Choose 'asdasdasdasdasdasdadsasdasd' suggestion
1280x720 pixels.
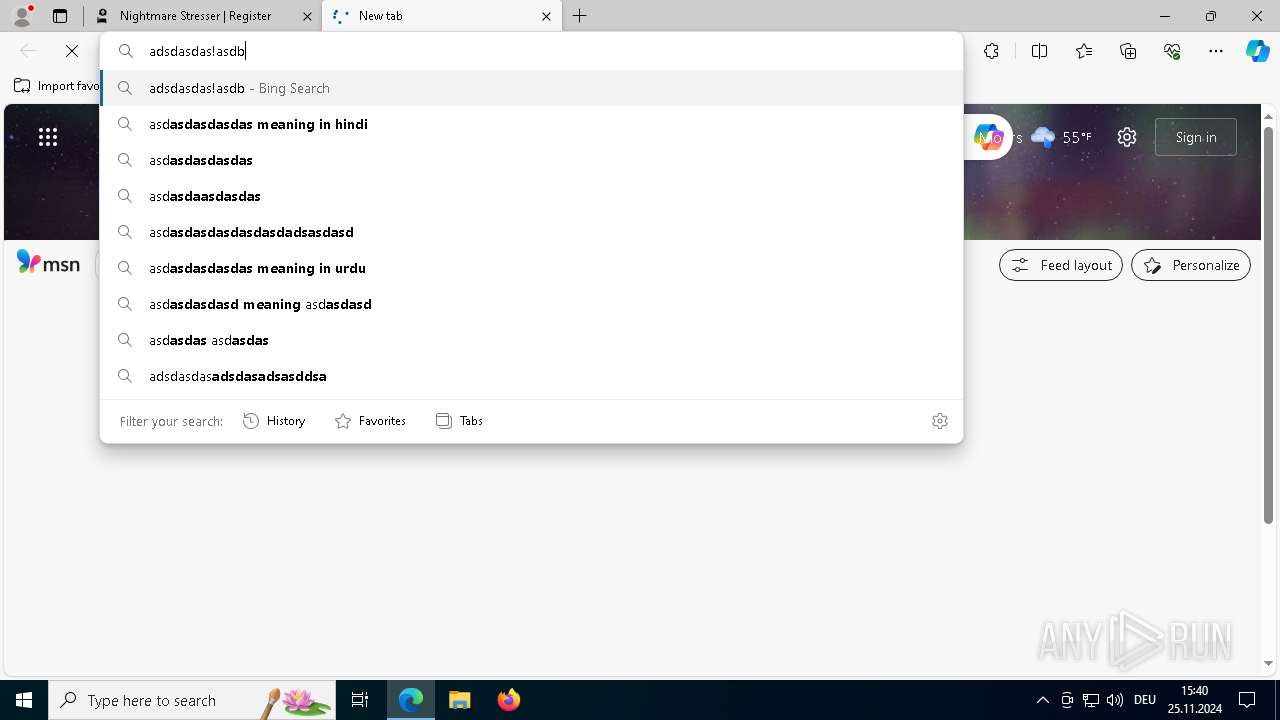click(x=531, y=232)
